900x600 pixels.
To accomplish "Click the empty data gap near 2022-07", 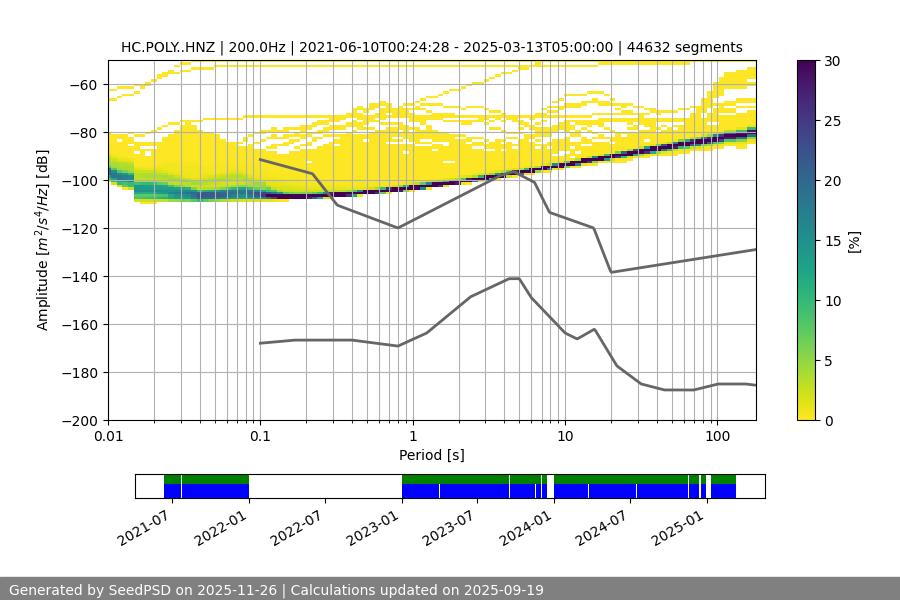I will point(325,486).
